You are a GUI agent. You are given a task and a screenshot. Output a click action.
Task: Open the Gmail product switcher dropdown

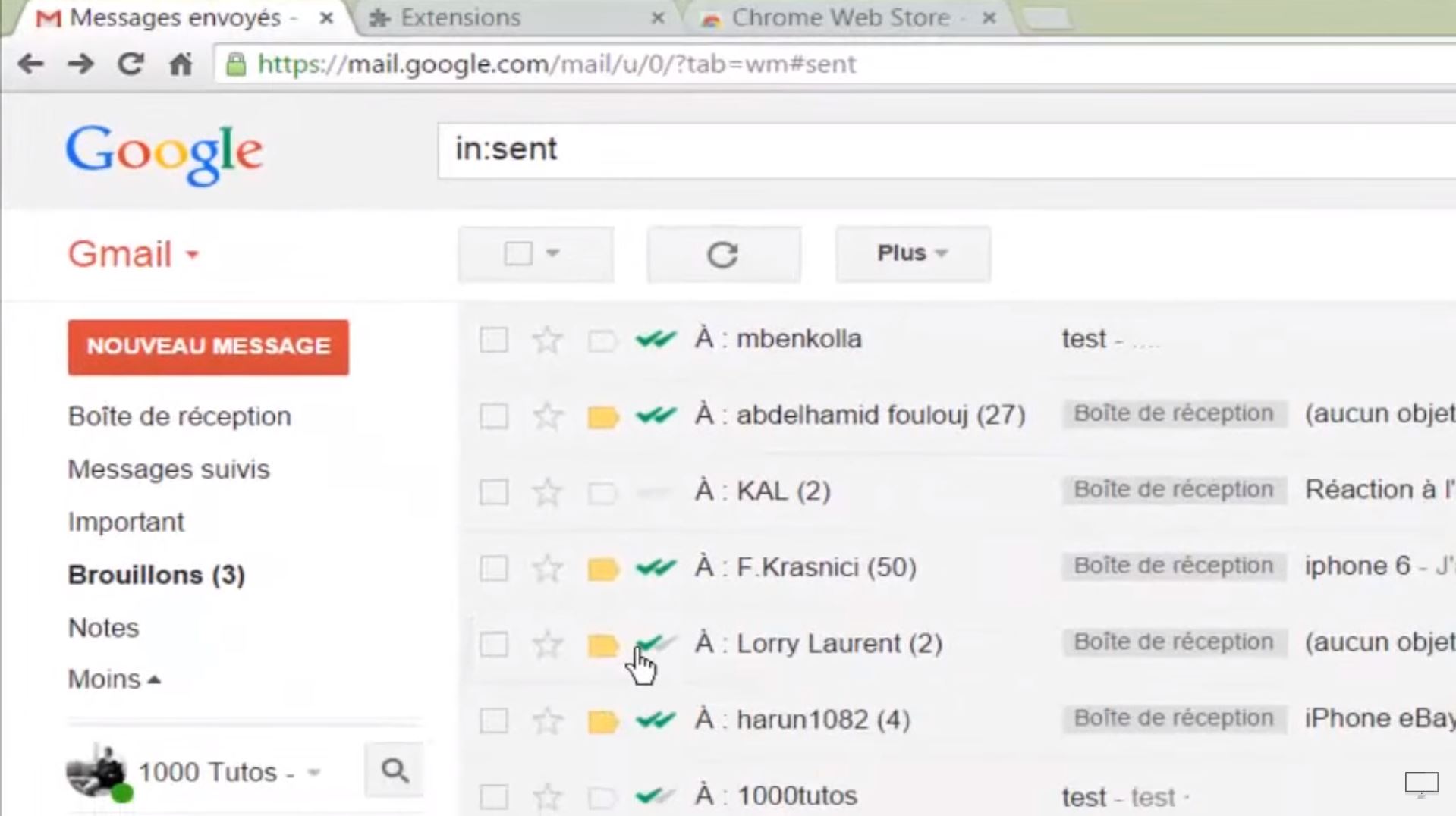(193, 256)
